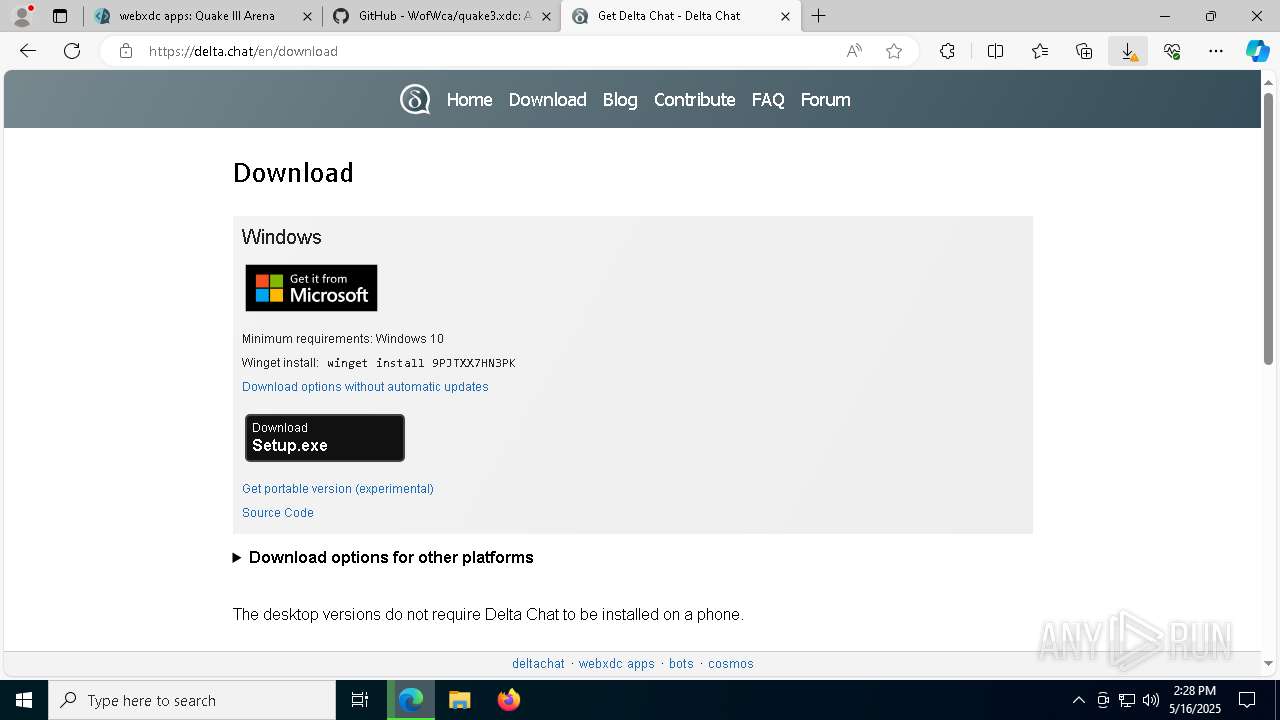
Task: Open Download in site navigation
Action: pyautogui.click(x=547, y=100)
